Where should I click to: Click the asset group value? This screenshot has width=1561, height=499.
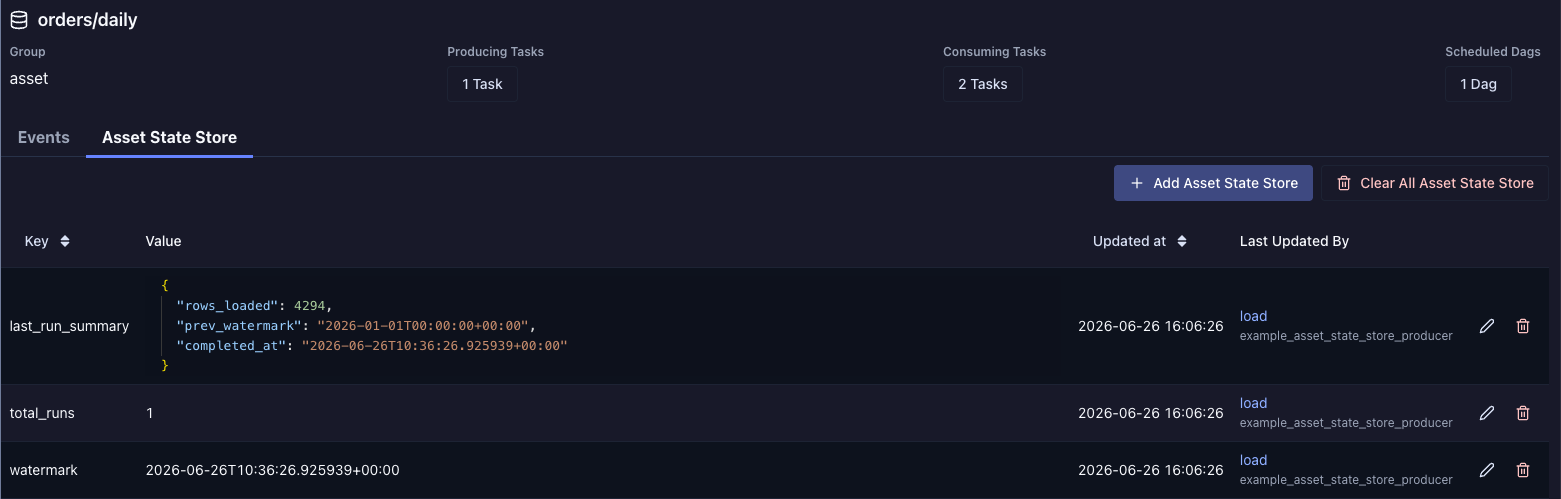29,78
